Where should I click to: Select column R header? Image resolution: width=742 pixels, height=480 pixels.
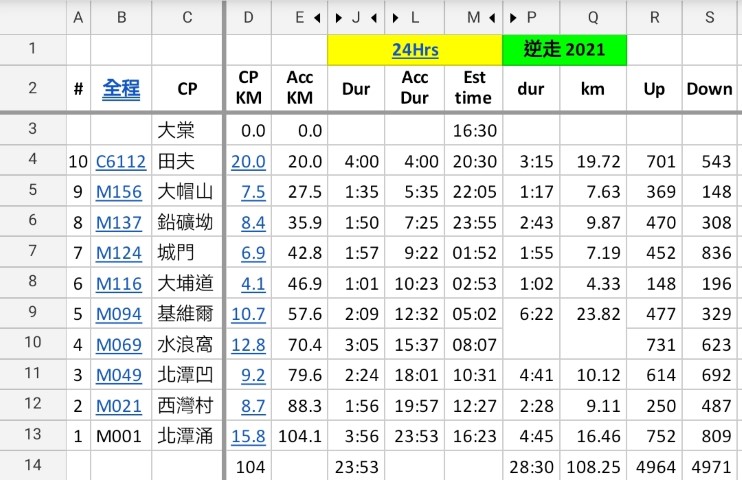click(654, 18)
